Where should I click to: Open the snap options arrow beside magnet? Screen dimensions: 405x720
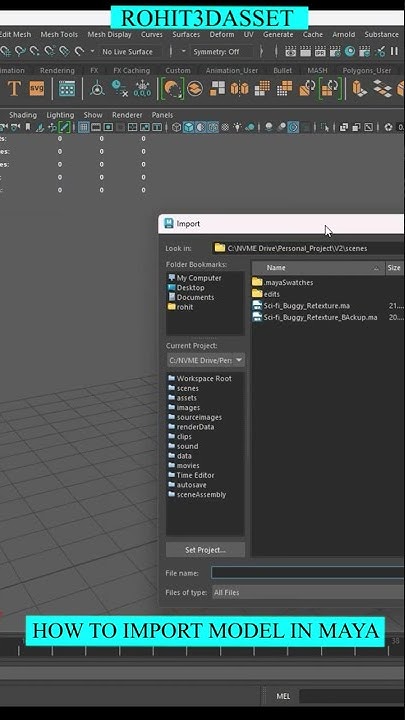(x=92, y=51)
